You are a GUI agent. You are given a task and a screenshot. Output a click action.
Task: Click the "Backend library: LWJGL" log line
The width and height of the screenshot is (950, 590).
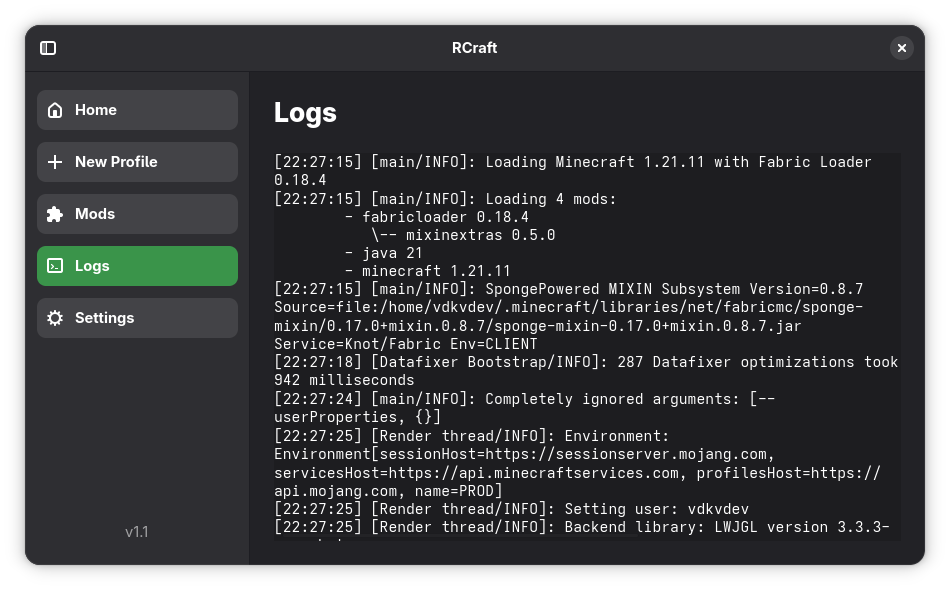tap(582, 527)
